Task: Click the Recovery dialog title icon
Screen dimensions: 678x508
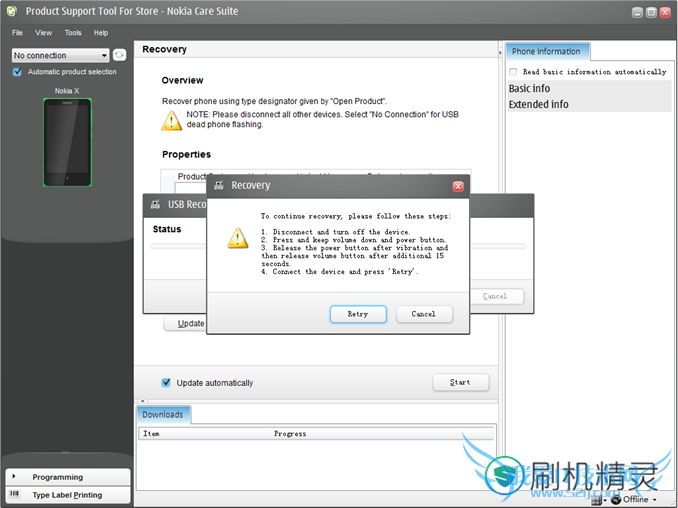Action: tap(219, 185)
